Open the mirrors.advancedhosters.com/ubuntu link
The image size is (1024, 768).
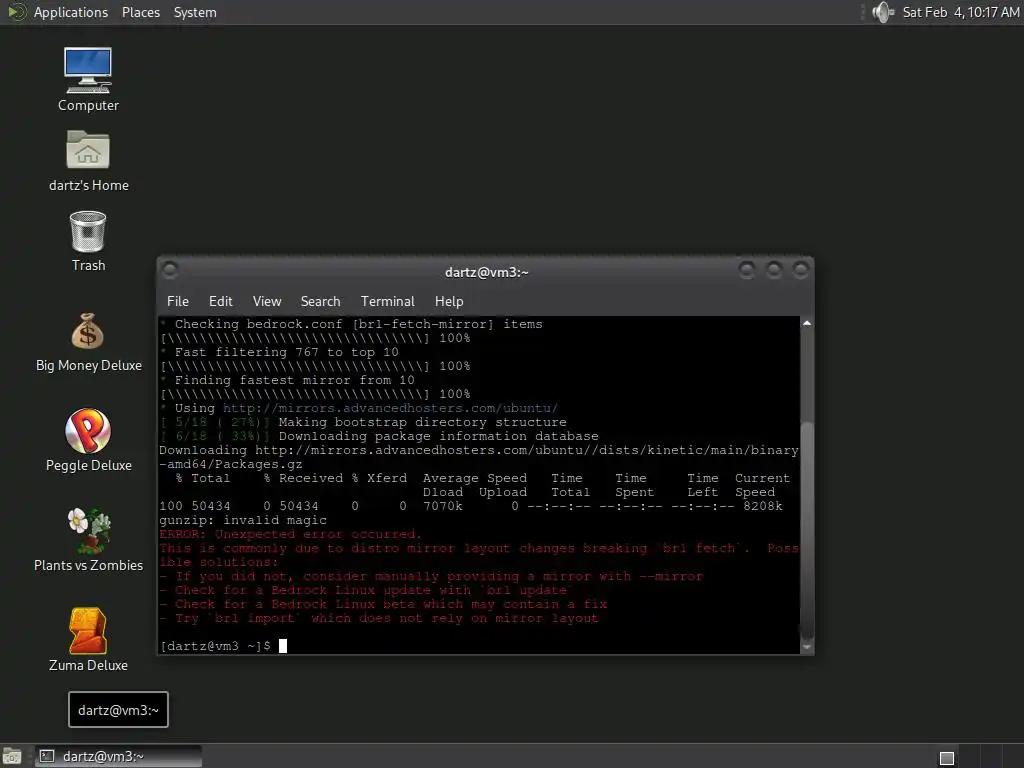coord(390,408)
